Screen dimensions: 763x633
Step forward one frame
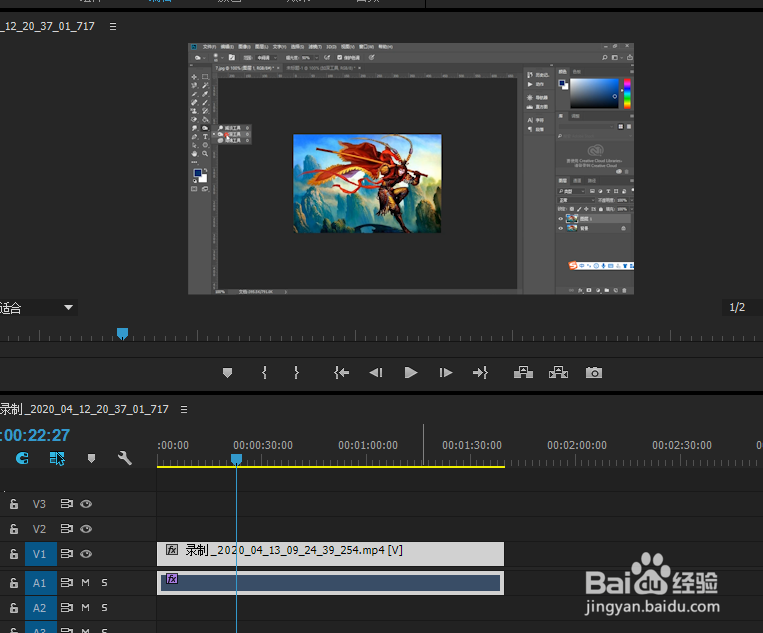[446, 373]
